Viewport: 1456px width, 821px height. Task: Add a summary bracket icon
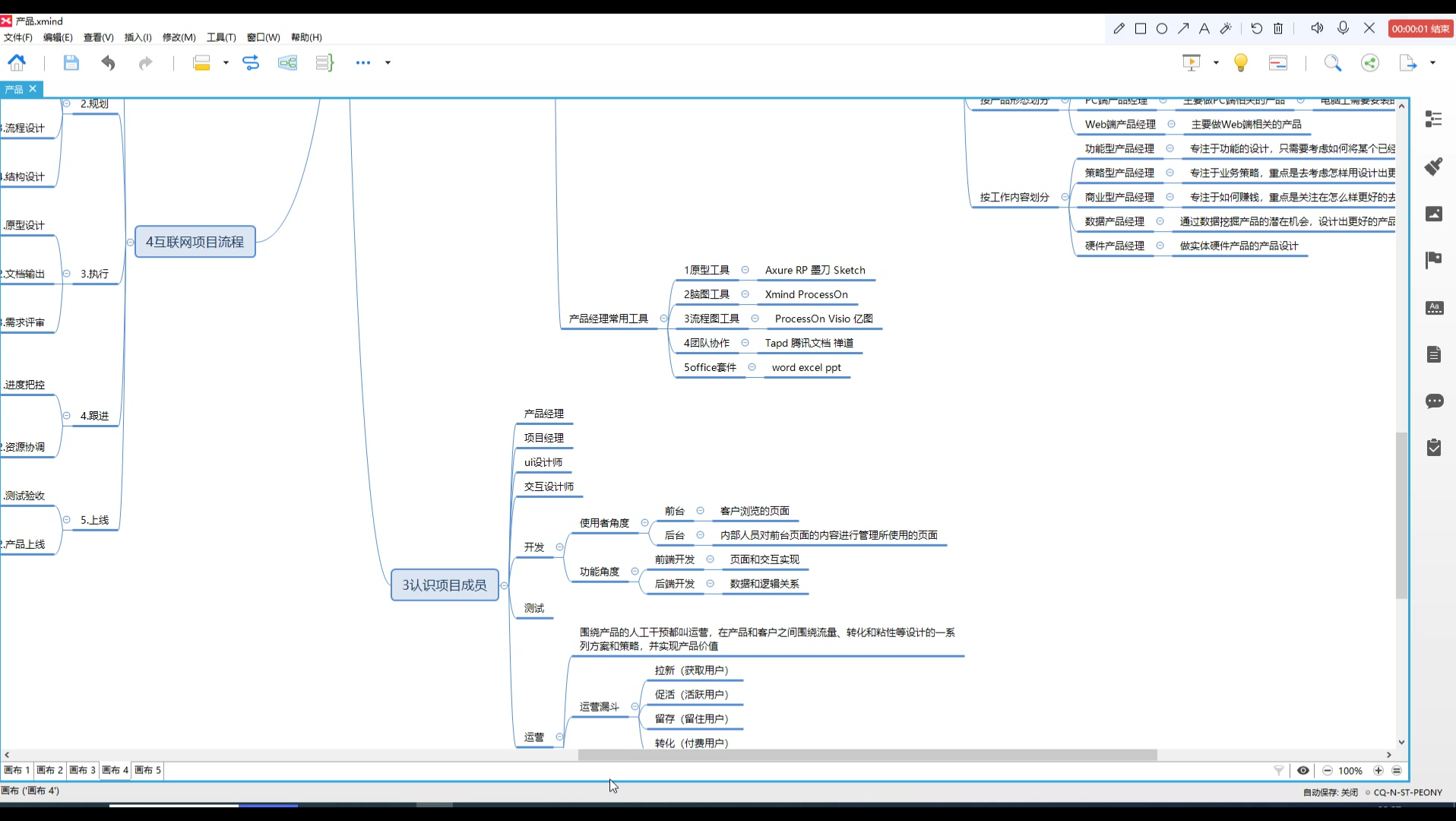[324, 63]
